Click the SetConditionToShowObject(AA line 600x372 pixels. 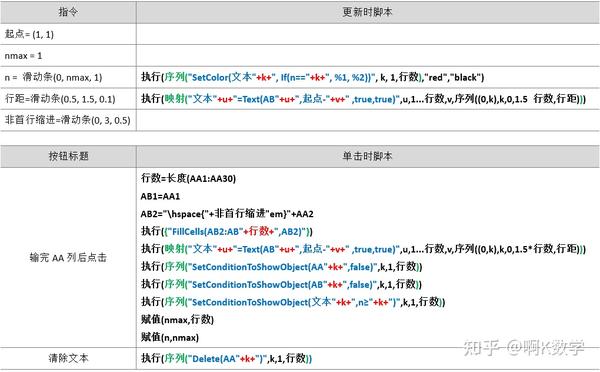(281, 266)
